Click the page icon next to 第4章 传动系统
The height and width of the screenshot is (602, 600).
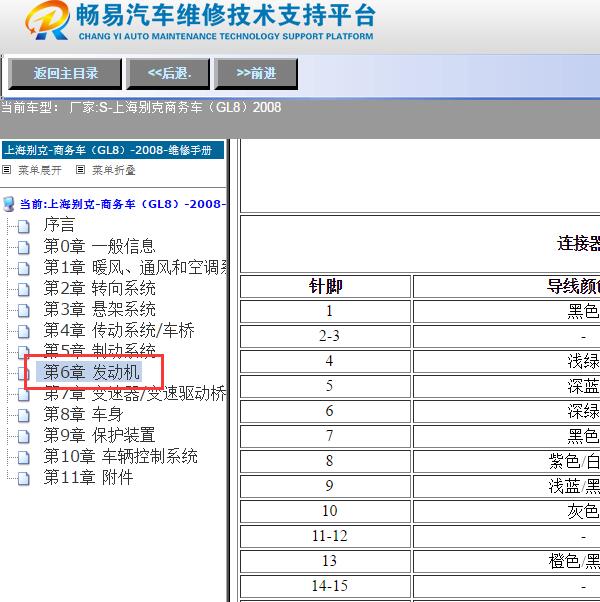pyautogui.click(x=24, y=332)
